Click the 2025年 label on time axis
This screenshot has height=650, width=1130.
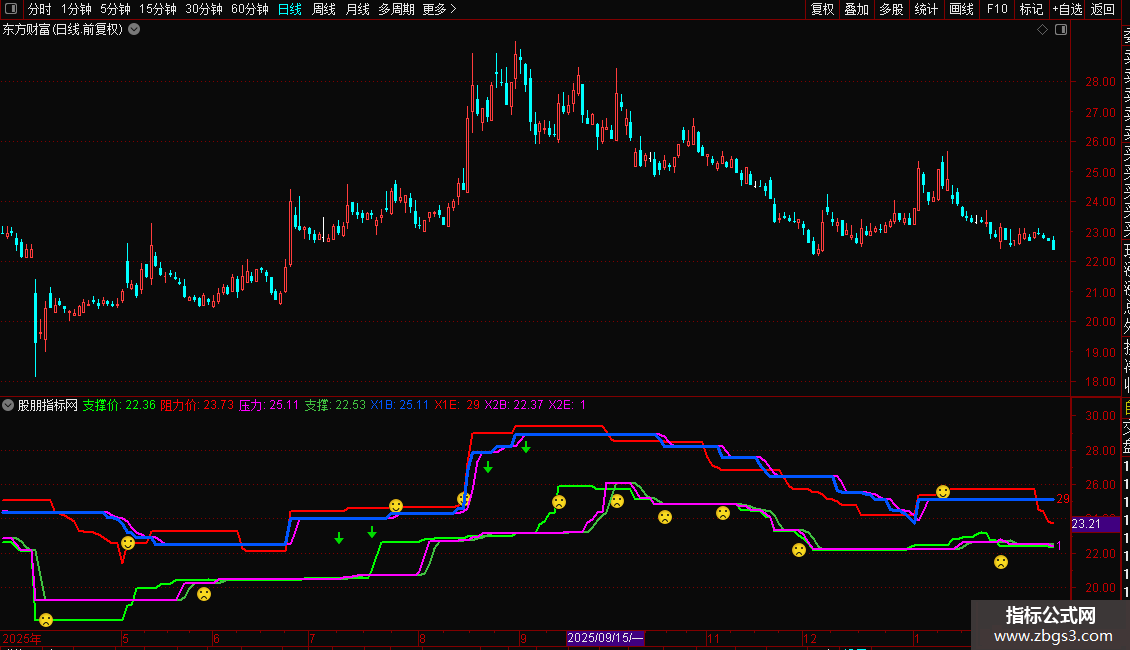(x=22, y=638)
